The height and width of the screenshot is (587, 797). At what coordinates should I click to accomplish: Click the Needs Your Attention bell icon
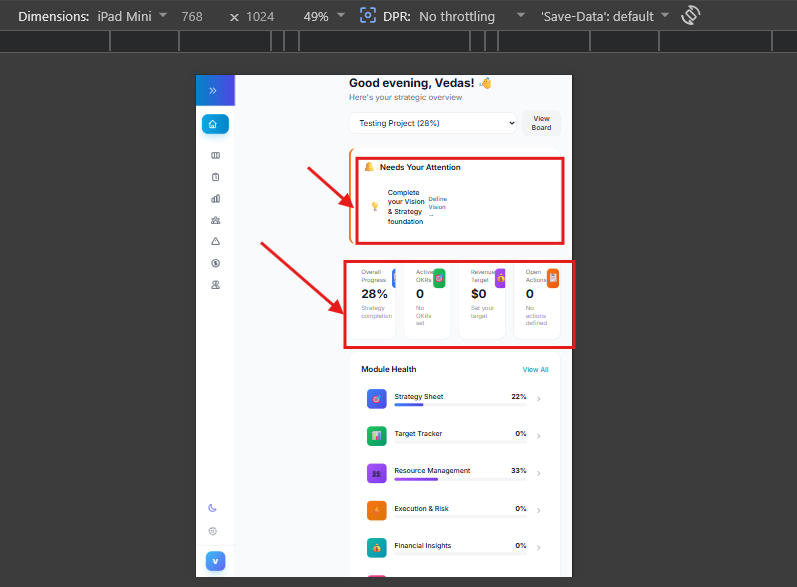coord(370,167)
